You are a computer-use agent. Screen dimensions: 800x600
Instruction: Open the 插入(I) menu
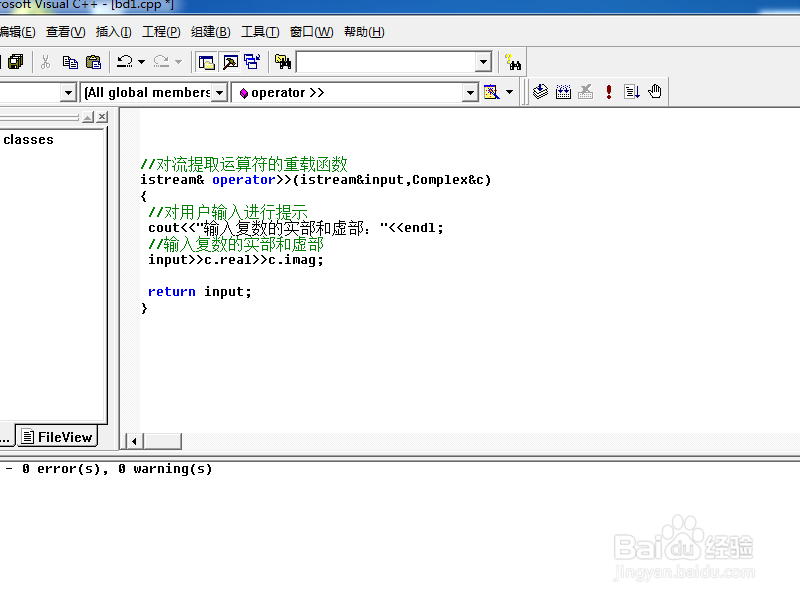click(x=113, y=32)
